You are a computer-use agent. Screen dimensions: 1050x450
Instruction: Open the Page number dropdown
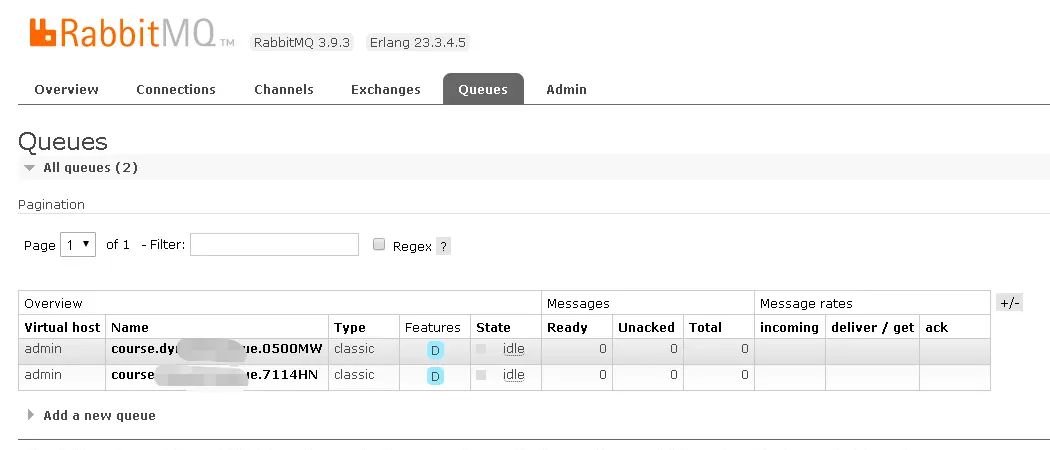pyautogui.click(x=78, y=245)
